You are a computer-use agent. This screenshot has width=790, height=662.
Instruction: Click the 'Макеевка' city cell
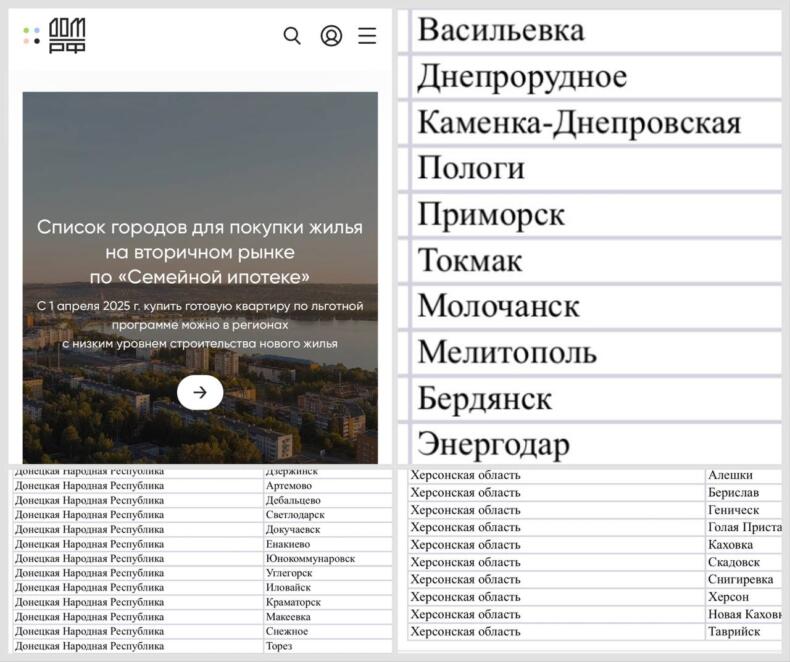click(328, 617)
